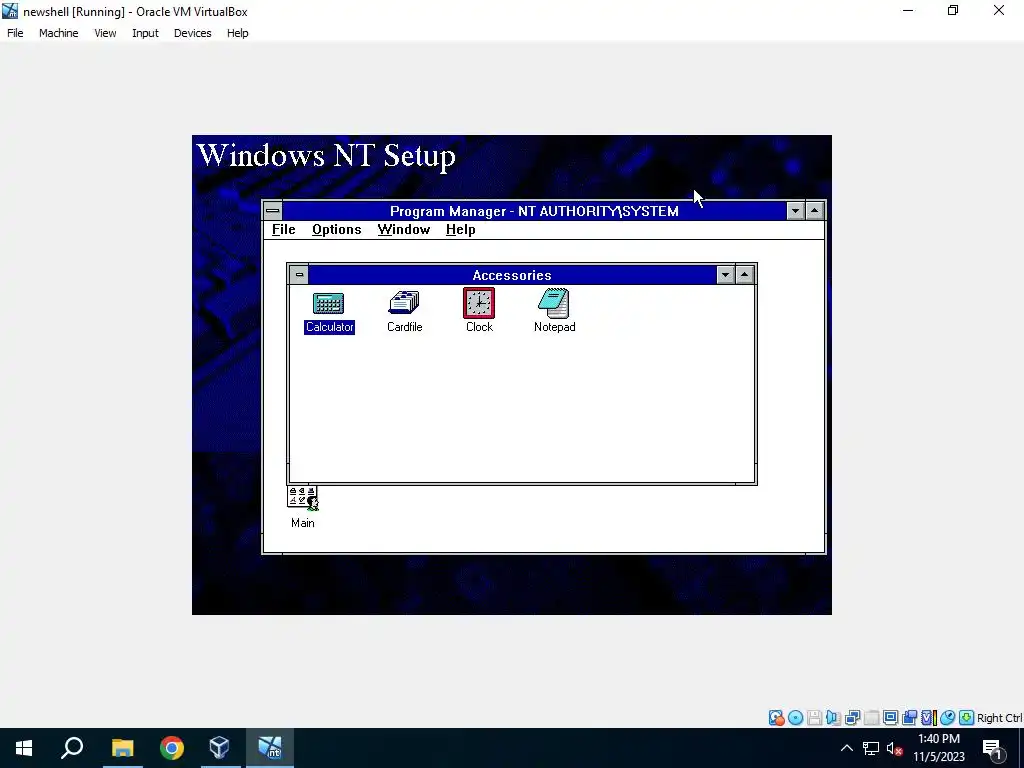The width and height of the screenshot is (1024, 768).
Task: Open Program Manager's Window menu
Action: pos(404,229)
